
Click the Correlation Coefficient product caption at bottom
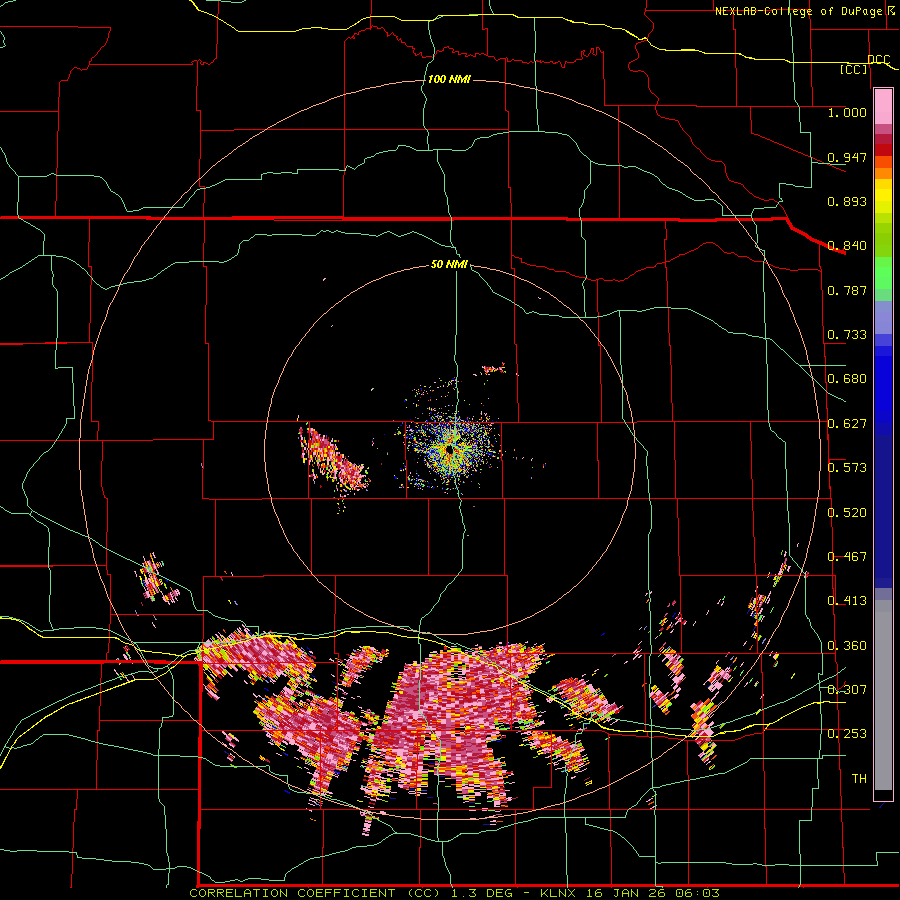tap(454, 893)
